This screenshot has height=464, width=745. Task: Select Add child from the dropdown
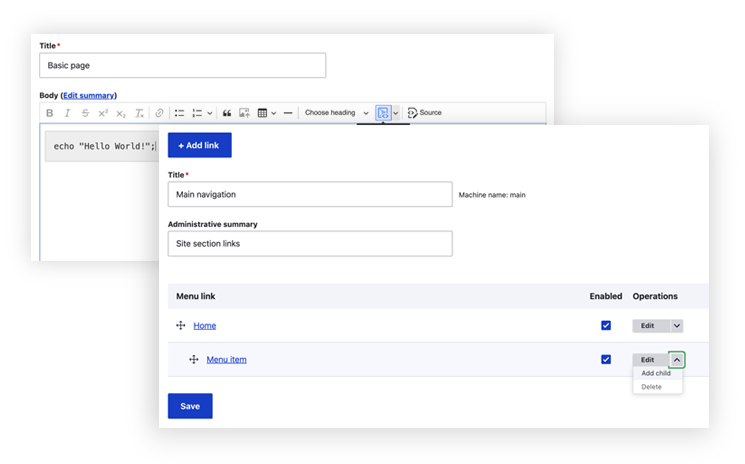coord(656,373)
